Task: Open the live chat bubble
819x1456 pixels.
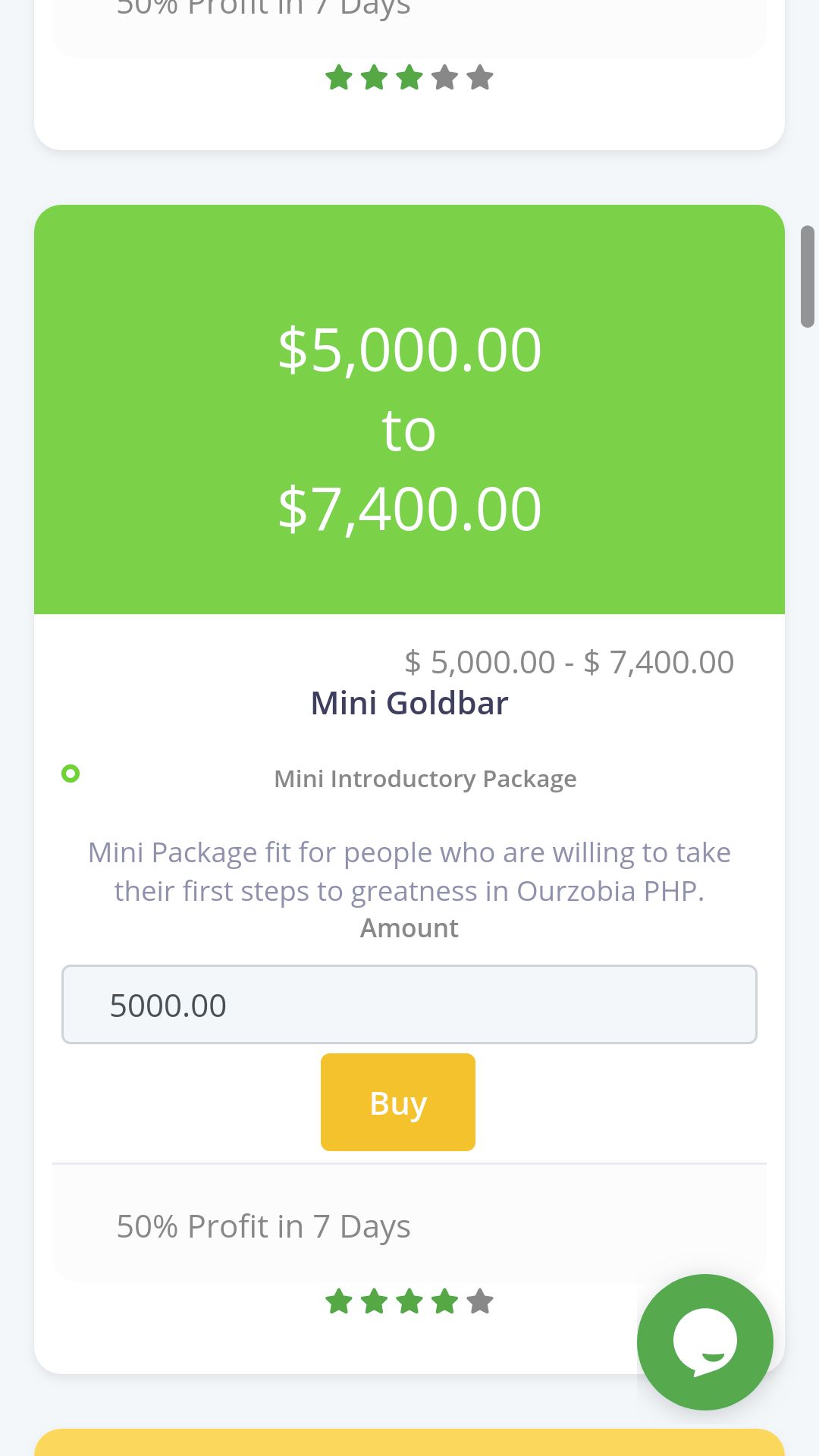Action: click(704, 1341)
